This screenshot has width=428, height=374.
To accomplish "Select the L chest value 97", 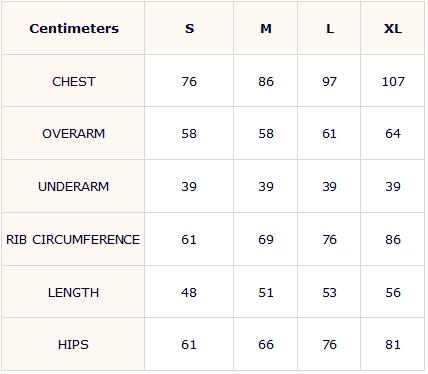I will coord(330,82).
